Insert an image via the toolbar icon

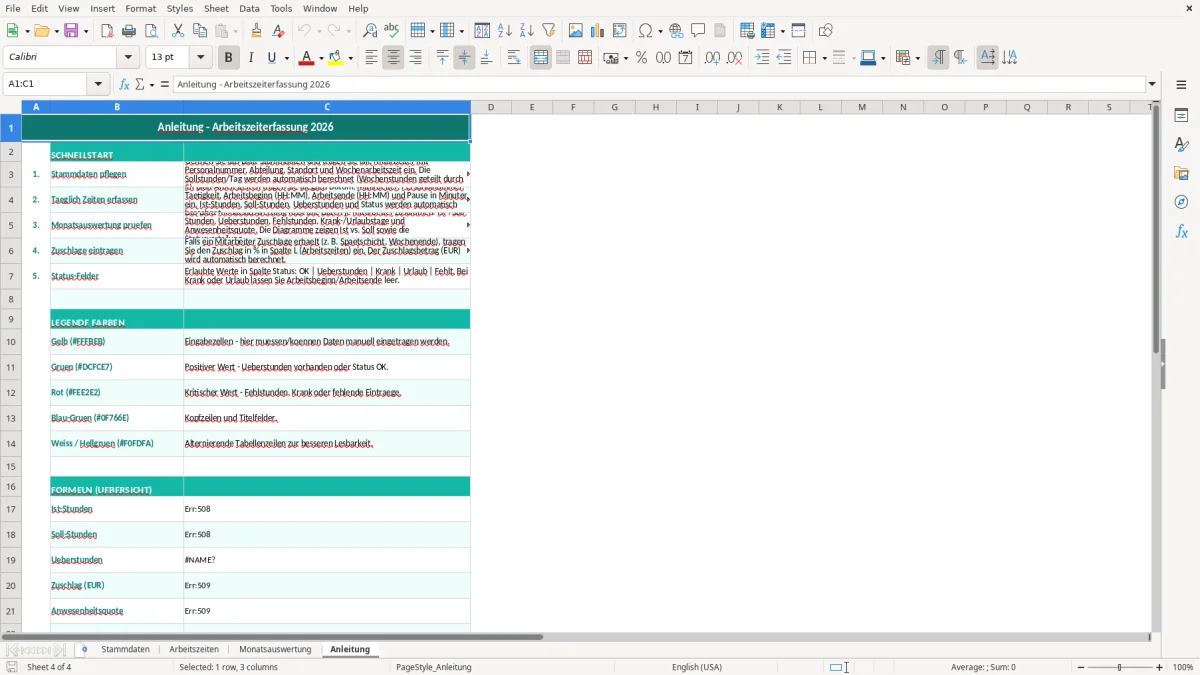click(576, 31)
